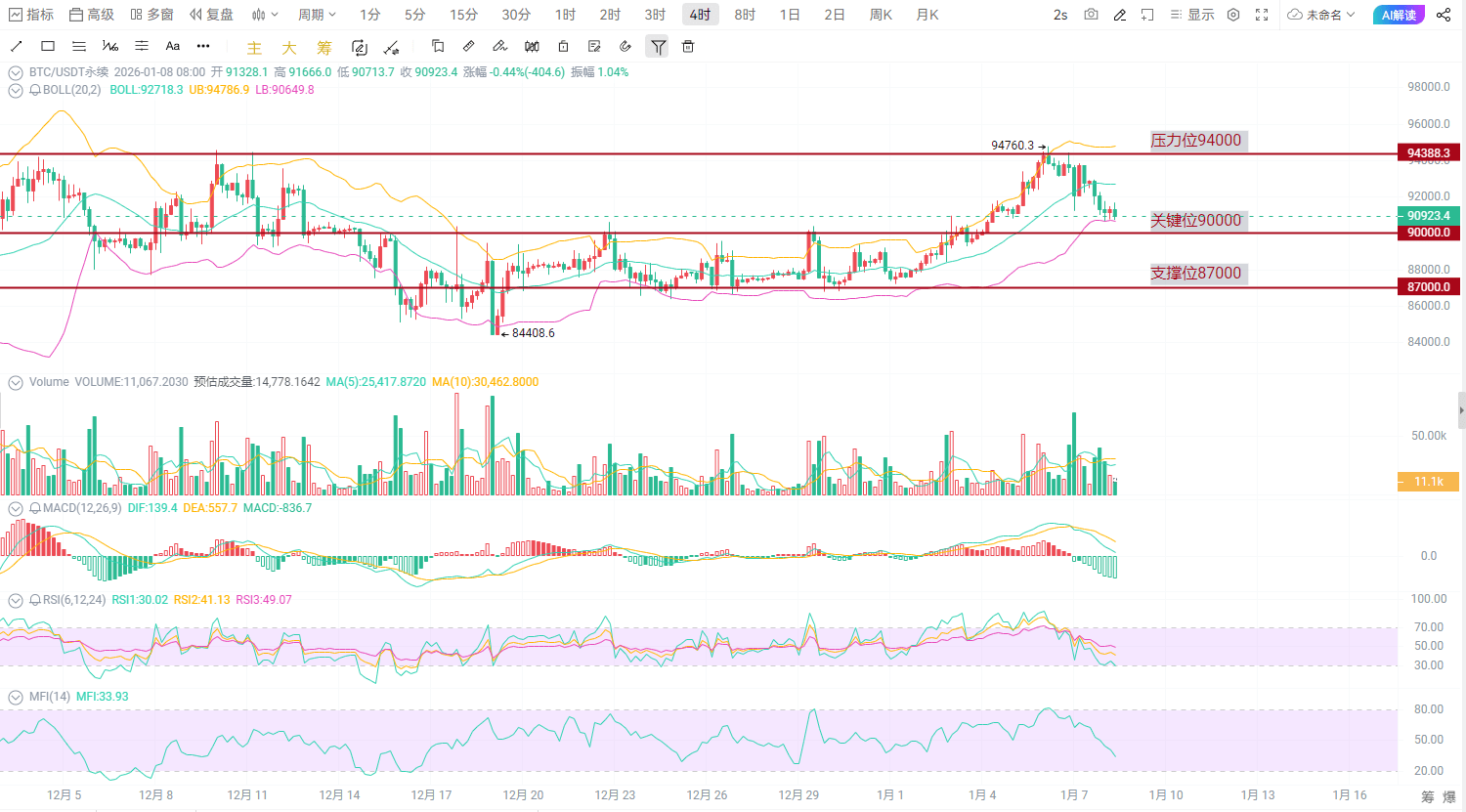Screen dimensions: 1466x812
Task: Open the chart drawing pencil icon
Action: coord(1120,15)
